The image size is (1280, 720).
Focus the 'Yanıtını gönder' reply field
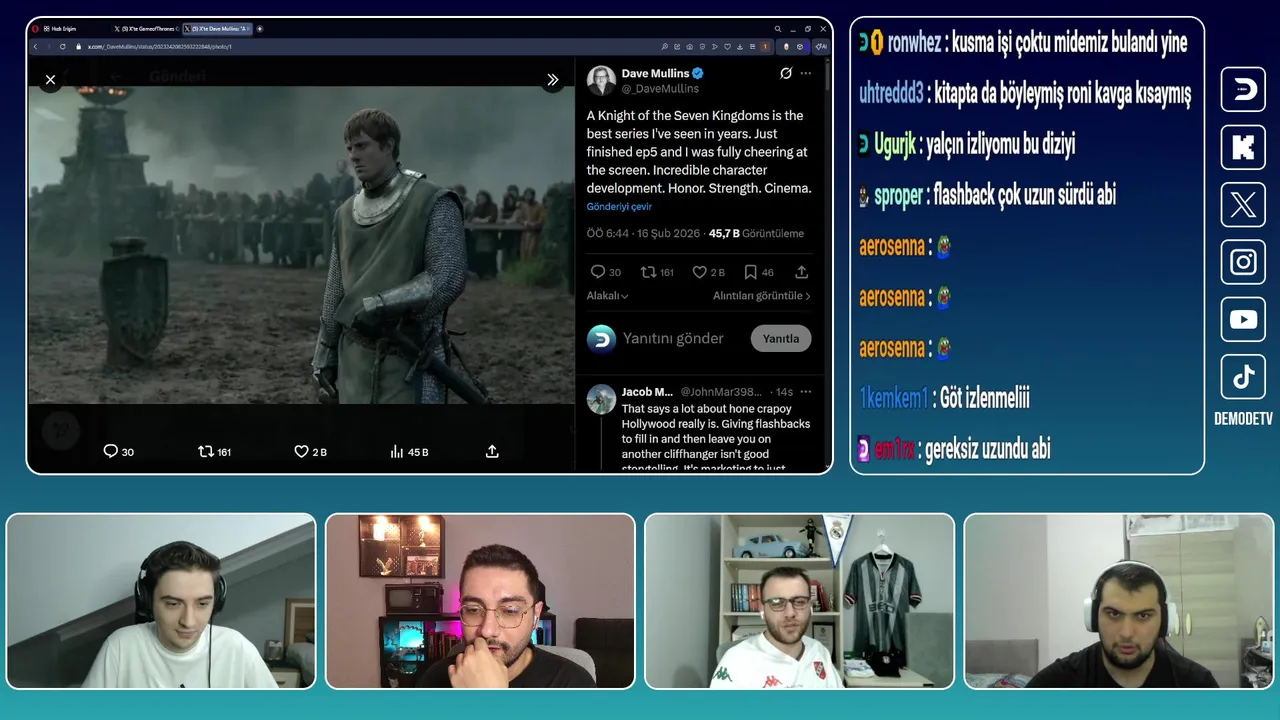(673, 338)
